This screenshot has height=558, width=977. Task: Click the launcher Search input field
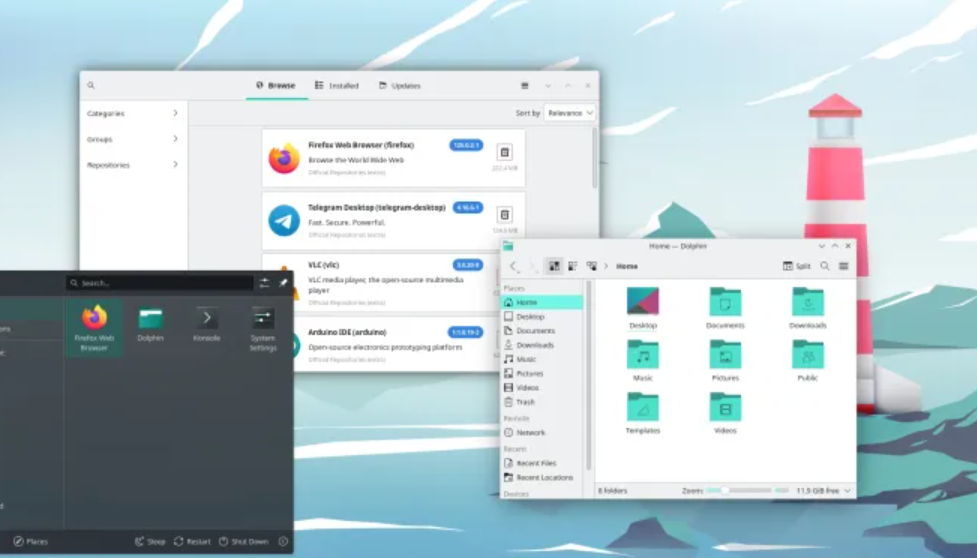(x=160, y=283)
